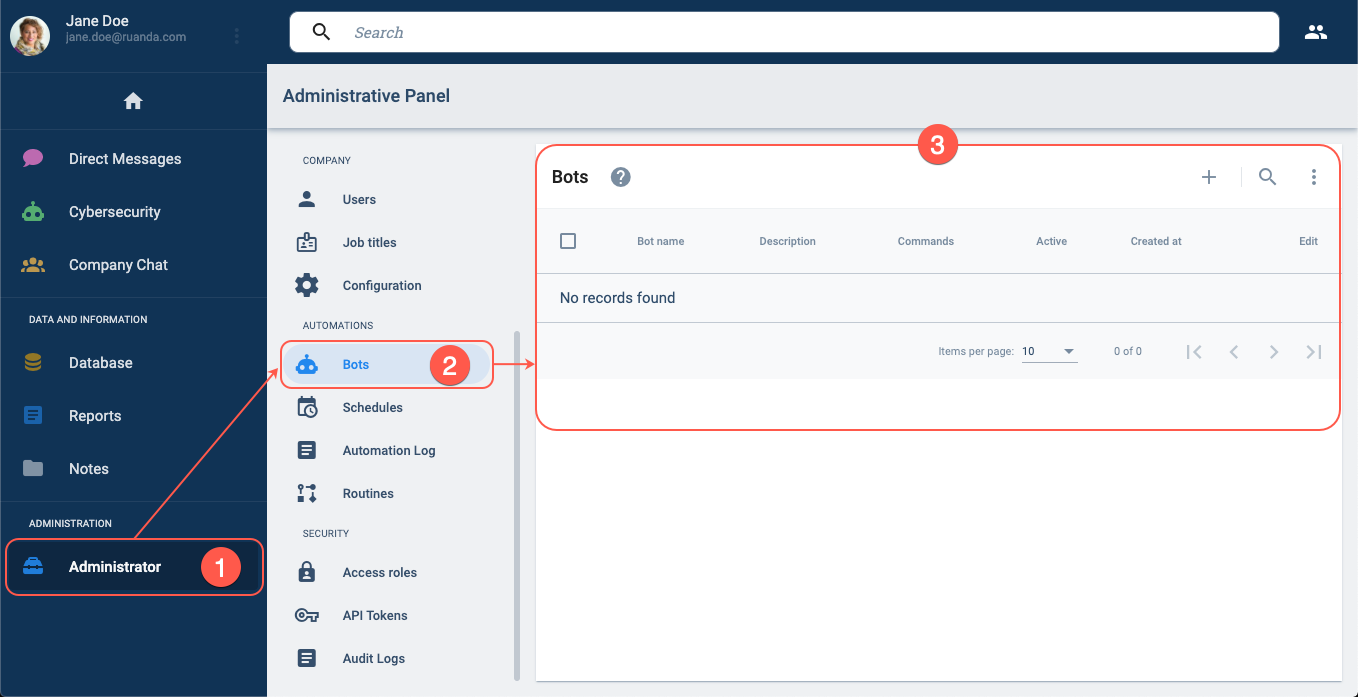The width and height of the screenshot is (1358, 697).
Task: Go to the last page arrow
Action: click(x=1314, y=352)
